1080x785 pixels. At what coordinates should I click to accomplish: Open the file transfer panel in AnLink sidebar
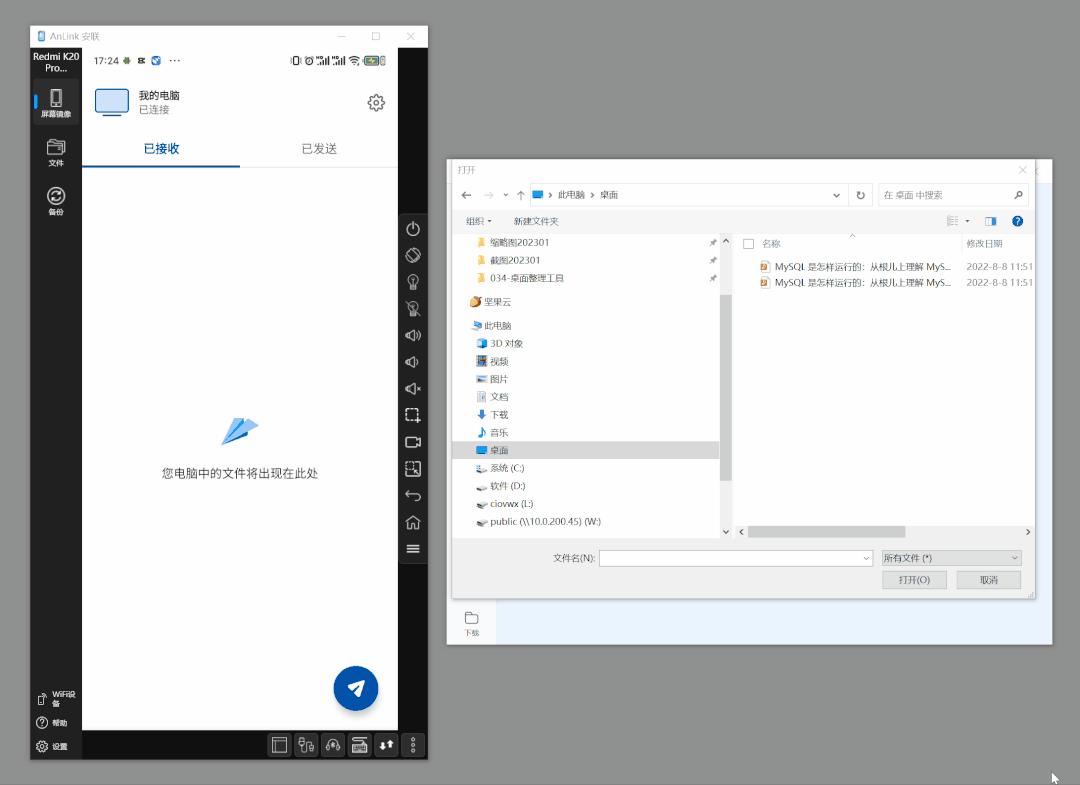click(55, 152)
